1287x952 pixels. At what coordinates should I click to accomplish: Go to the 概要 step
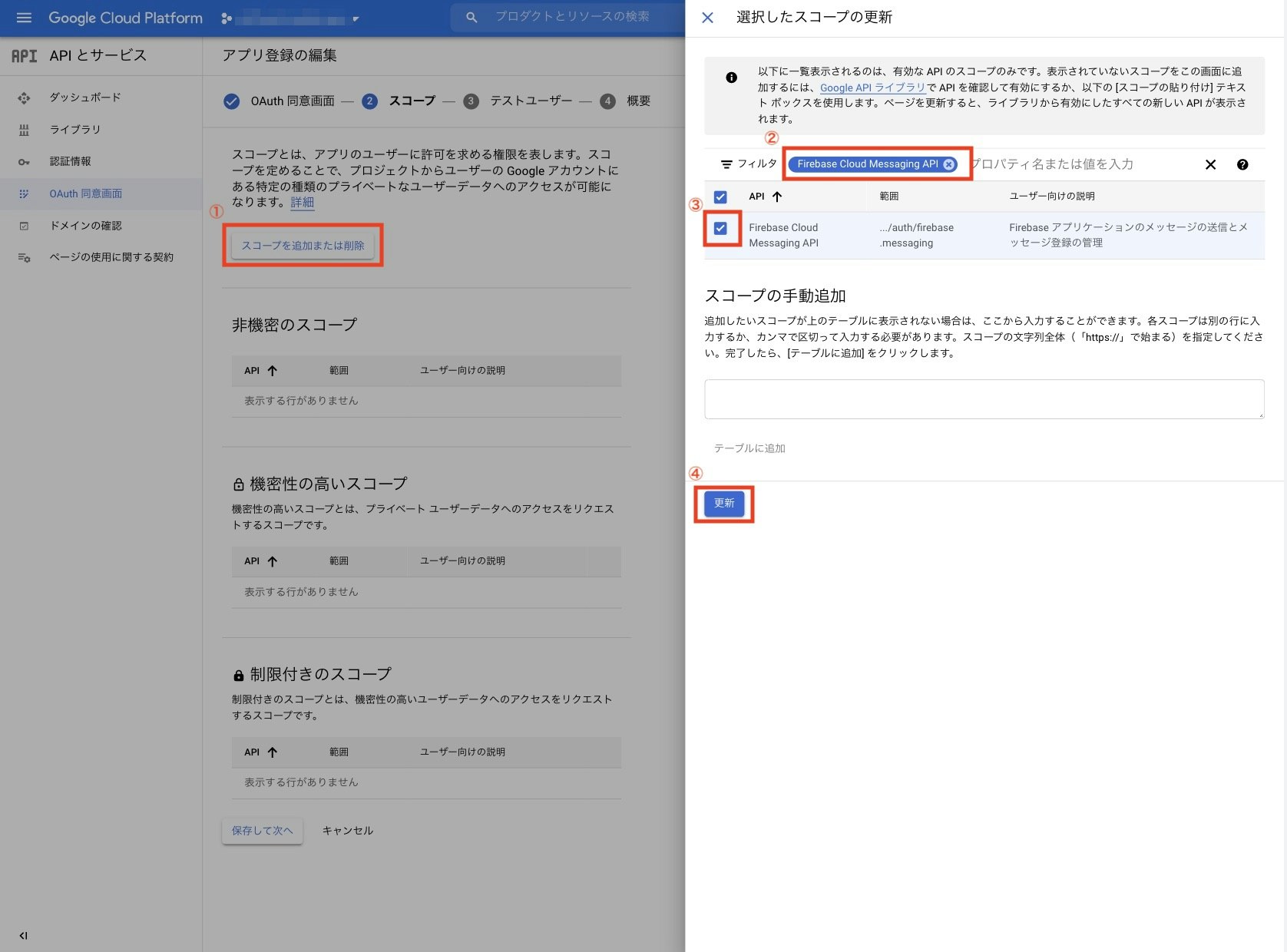[626, 101]
